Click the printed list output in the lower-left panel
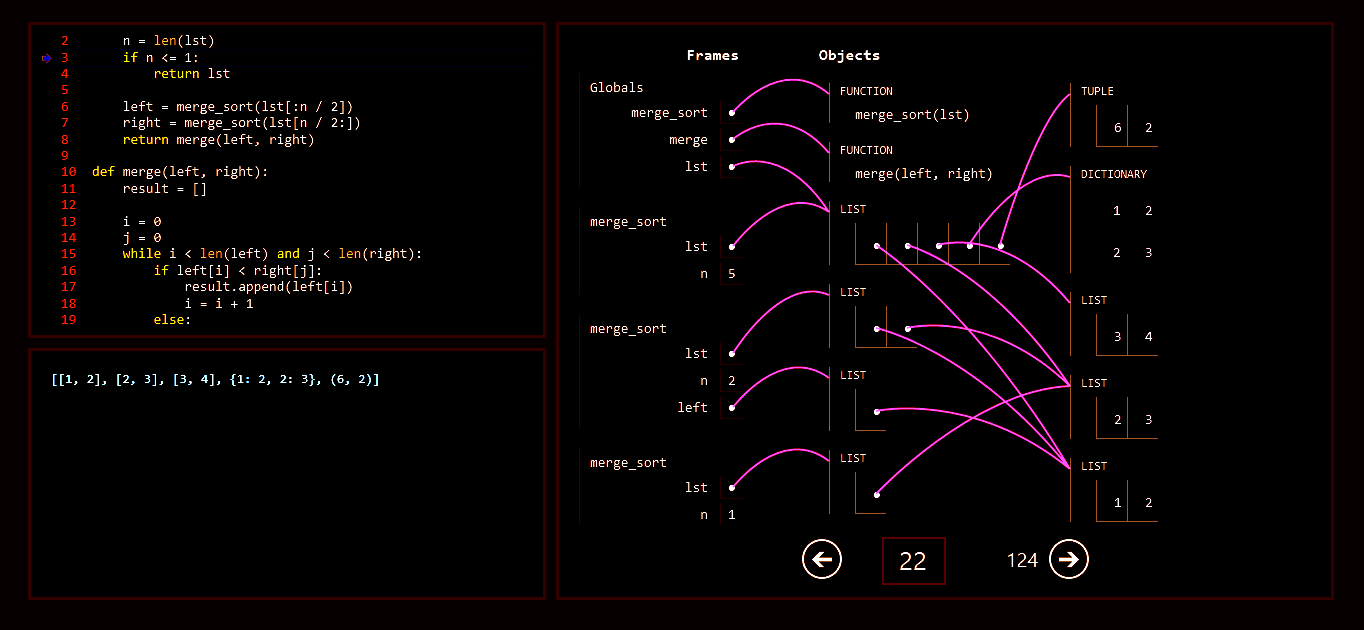 point(215,380)
